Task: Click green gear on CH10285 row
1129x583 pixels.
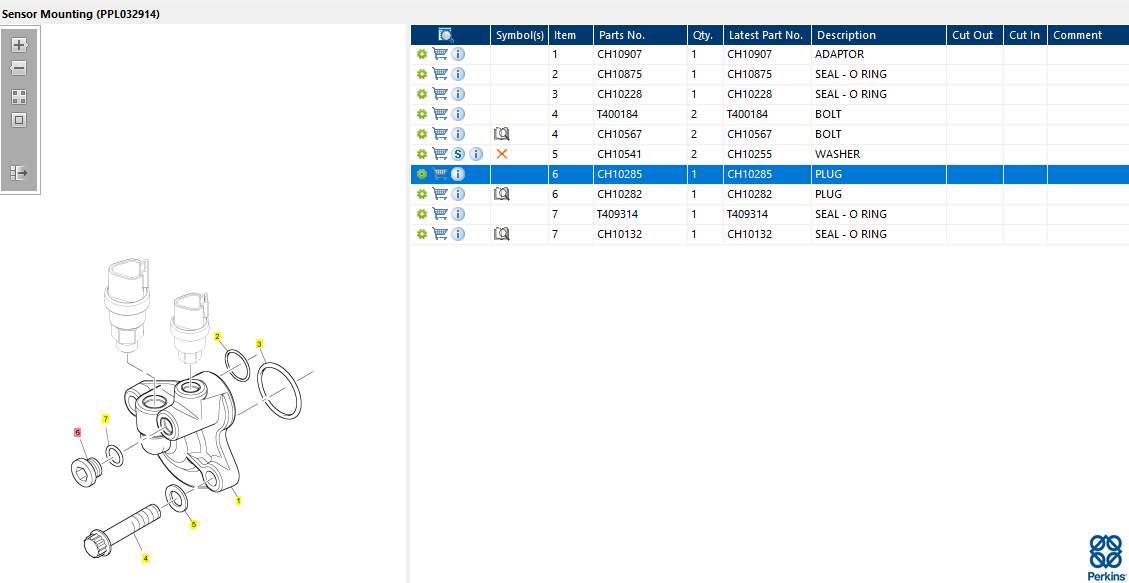Action: 422,174
